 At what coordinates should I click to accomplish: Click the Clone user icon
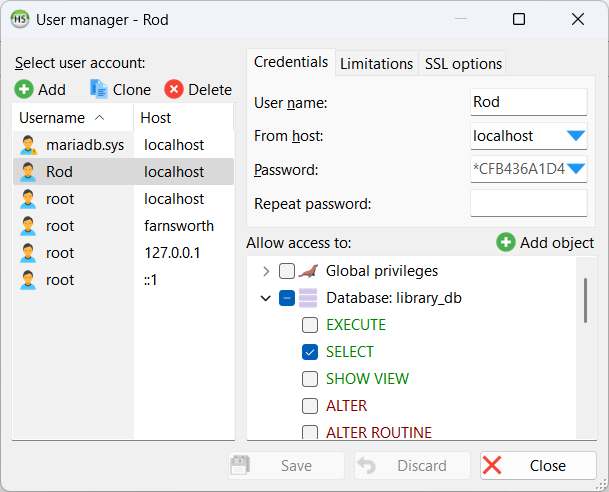99,90
